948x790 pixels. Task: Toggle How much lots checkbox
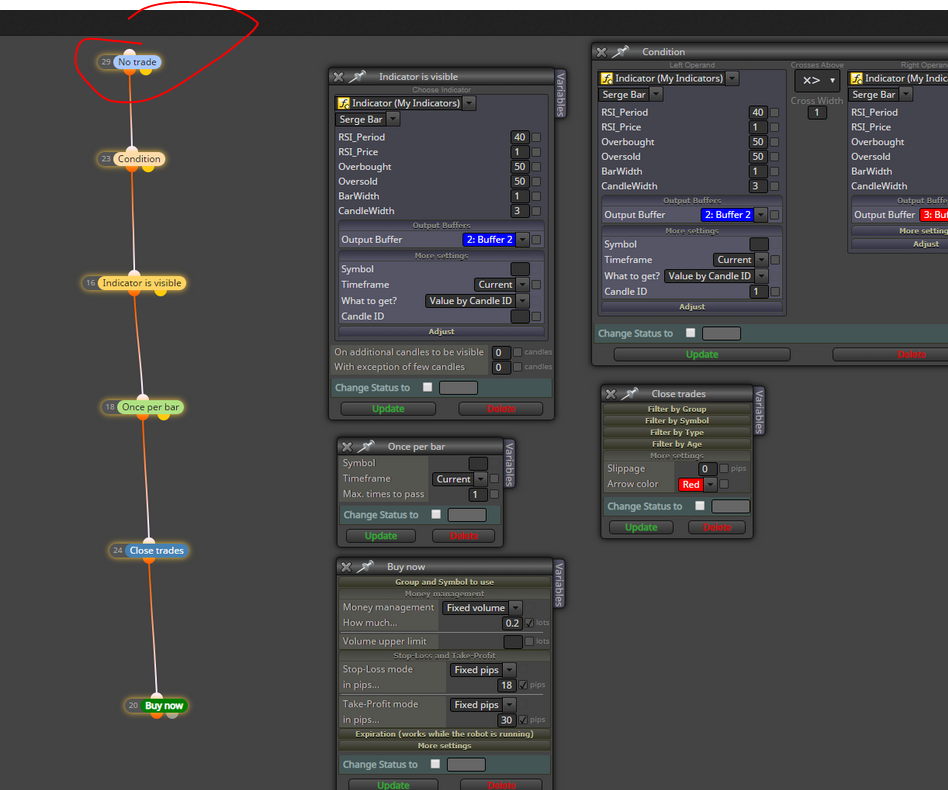click(x=530, y=623)
